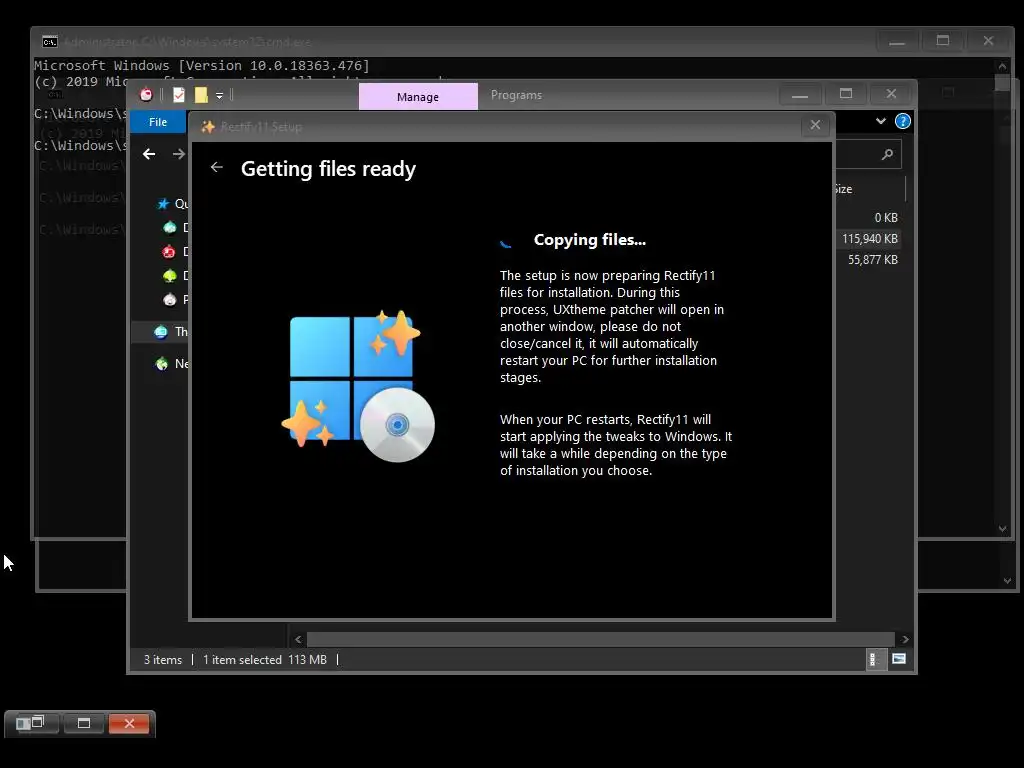Click the red close button on bottom-left toolbar
This screenshot has height=768, width=1024.
(x=129, y=724)
